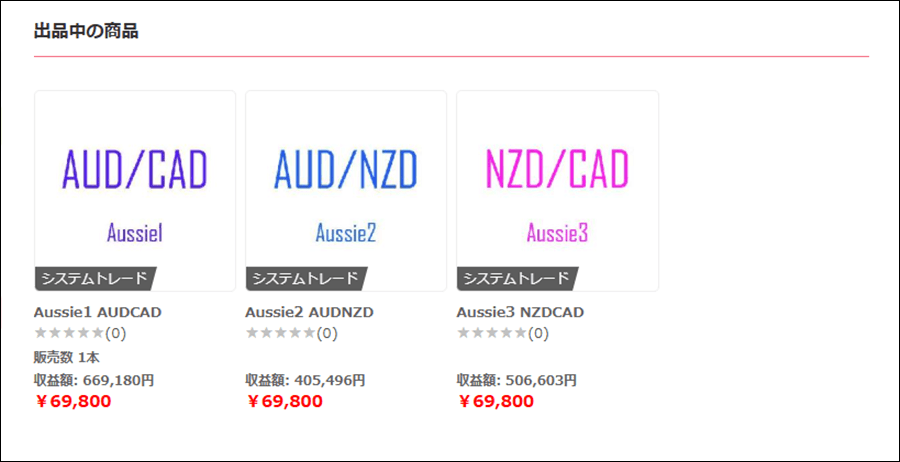Viewport: 900px width, 462px height.
Task: Click the ¥69,800 price of Aussie1
Action: [73, 401]
